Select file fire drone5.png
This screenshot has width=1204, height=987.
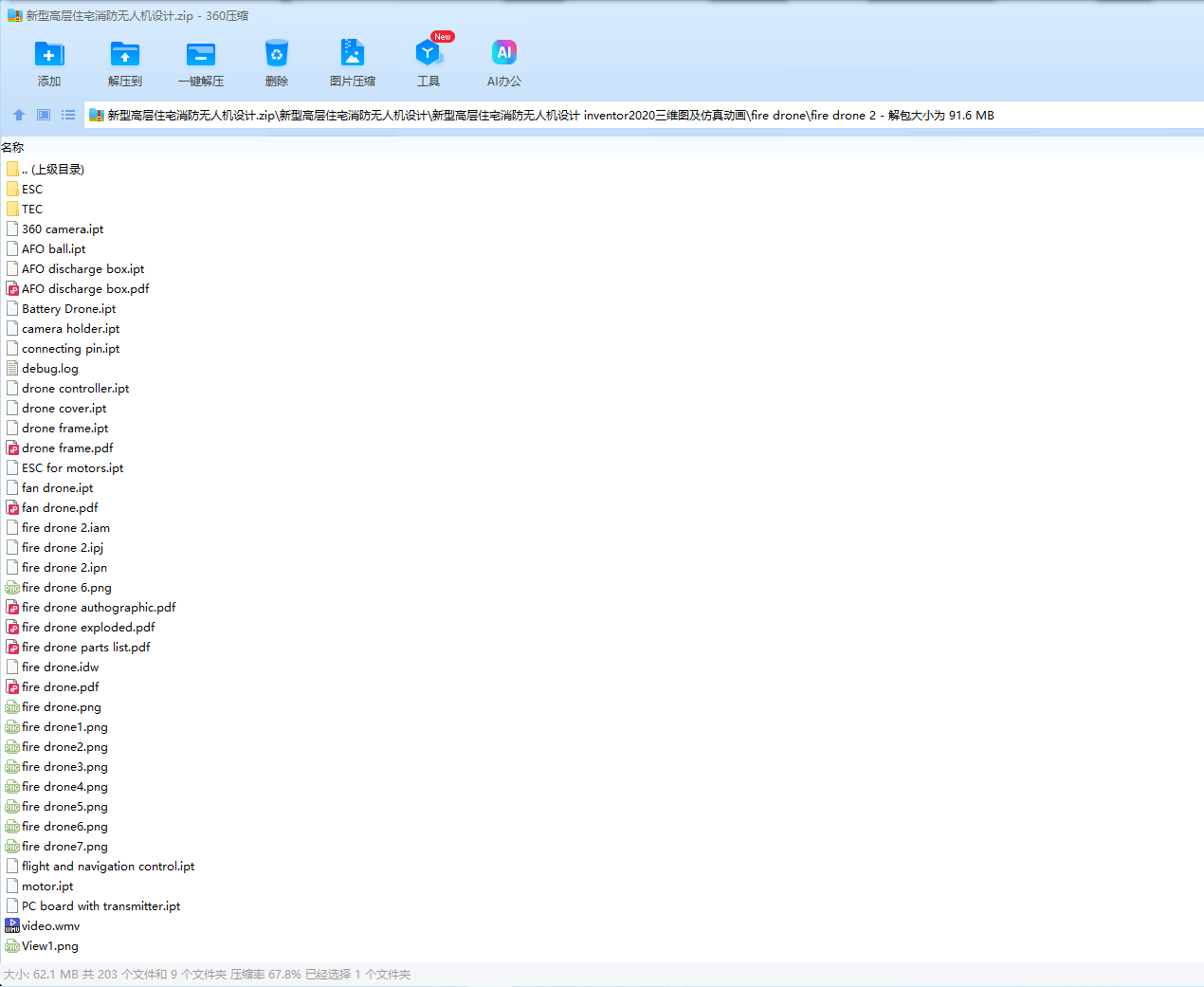[57, 806]
